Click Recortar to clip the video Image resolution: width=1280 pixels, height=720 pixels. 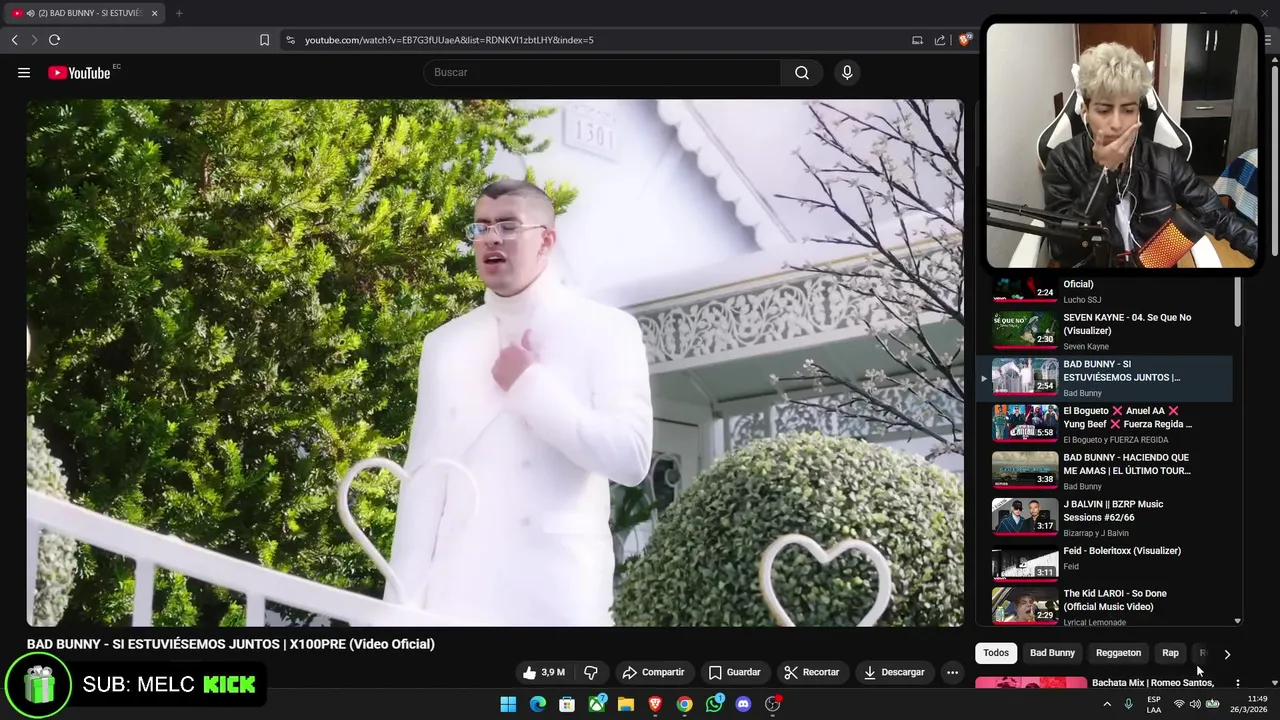click(x=811, y=672)
